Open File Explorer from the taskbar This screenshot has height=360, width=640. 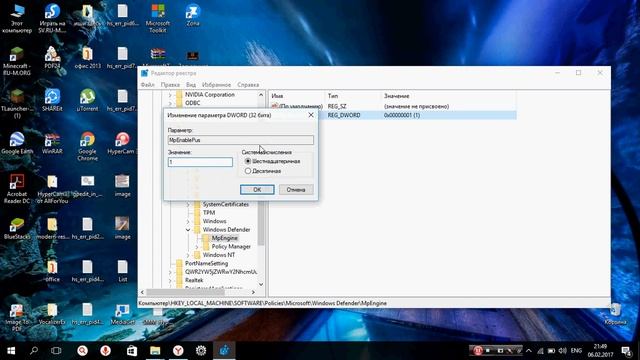tap(155, 351)
